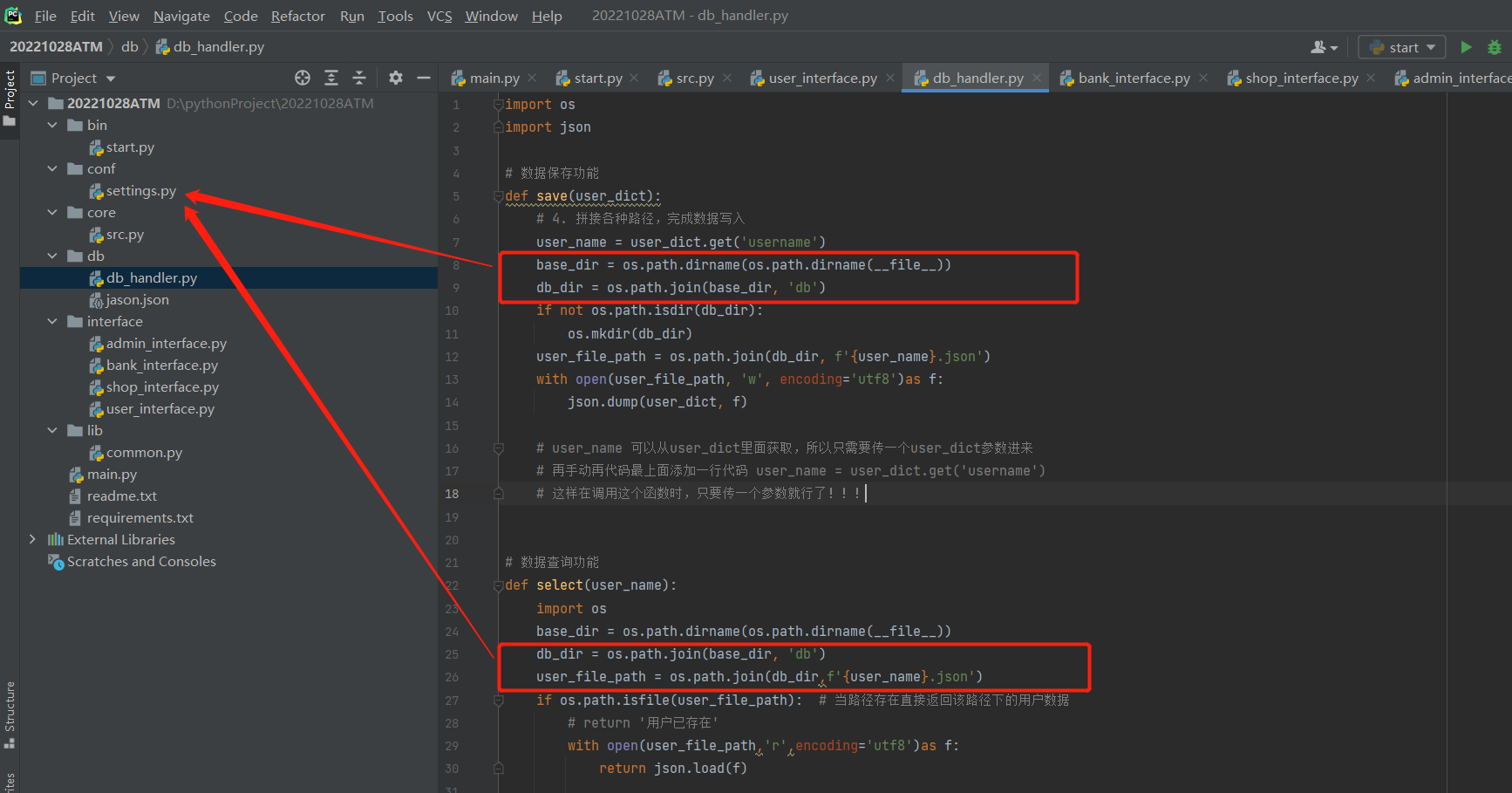This screenshot has height=793, width=1512.
Task: Open the Tools menu
Action: point(395,16)
